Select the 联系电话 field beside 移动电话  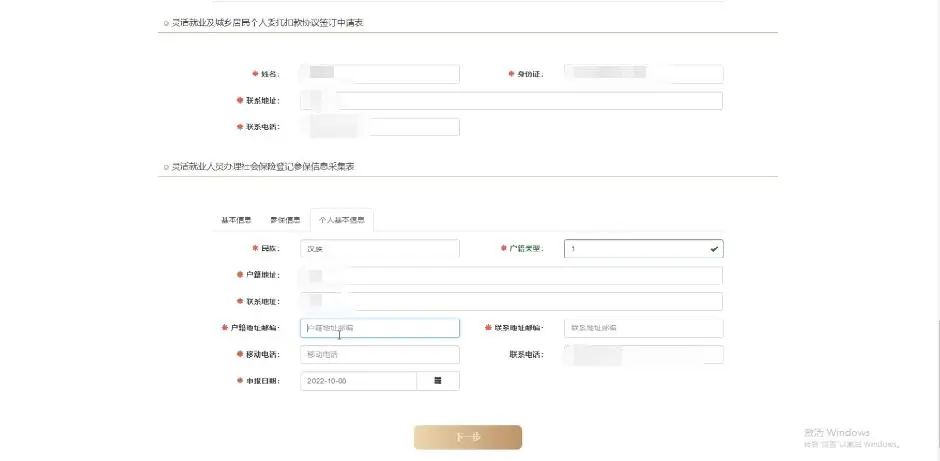tap(643, 355)
